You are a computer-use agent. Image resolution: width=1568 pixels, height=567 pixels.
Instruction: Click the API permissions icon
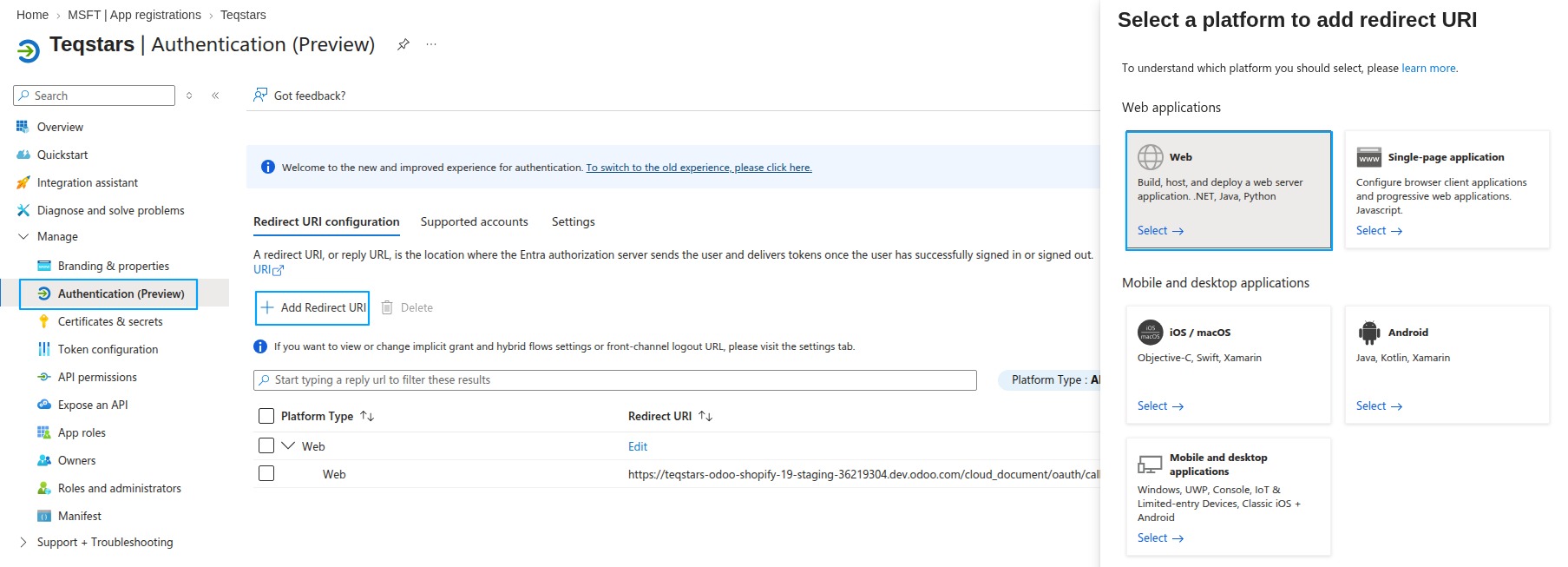pyautogui.click(x=43, y=377)
